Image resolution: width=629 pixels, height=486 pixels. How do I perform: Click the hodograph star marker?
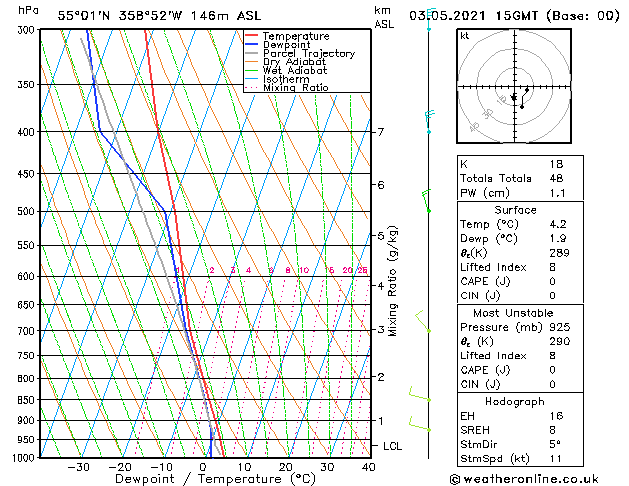pyautogui.click(x=514, y=97)
